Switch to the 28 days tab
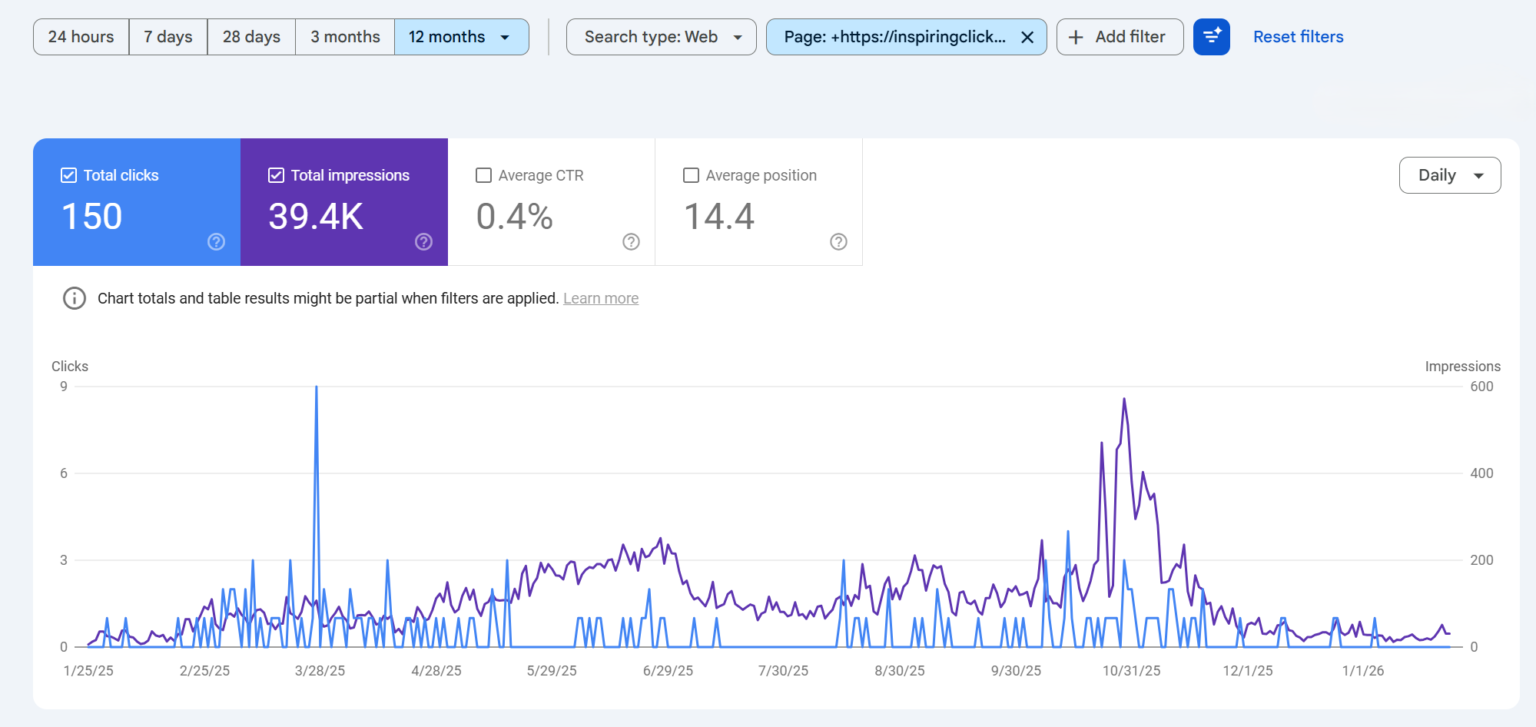The image size is (1536, 727). 251,36
